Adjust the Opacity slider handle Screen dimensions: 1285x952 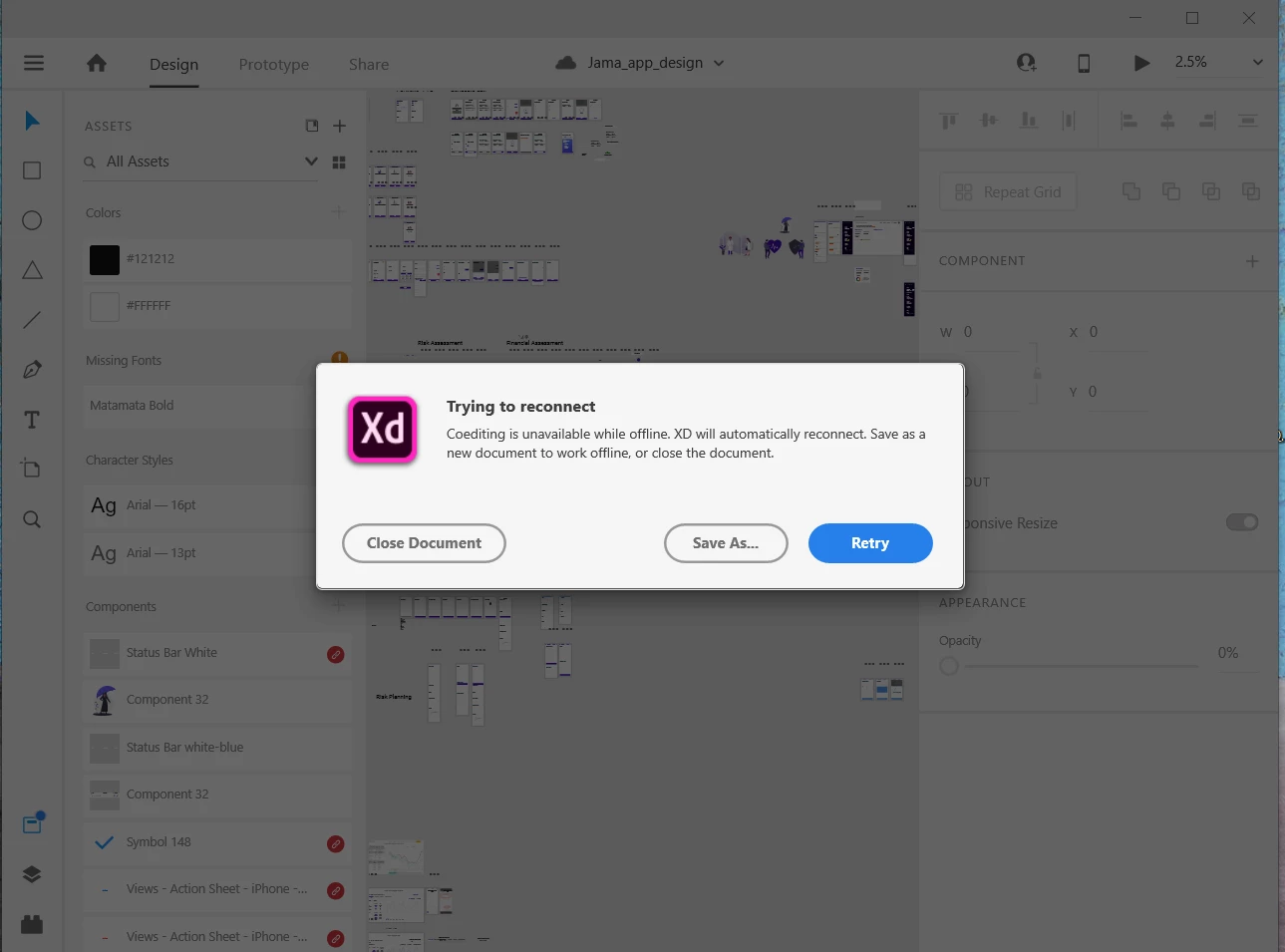[949, 666]
